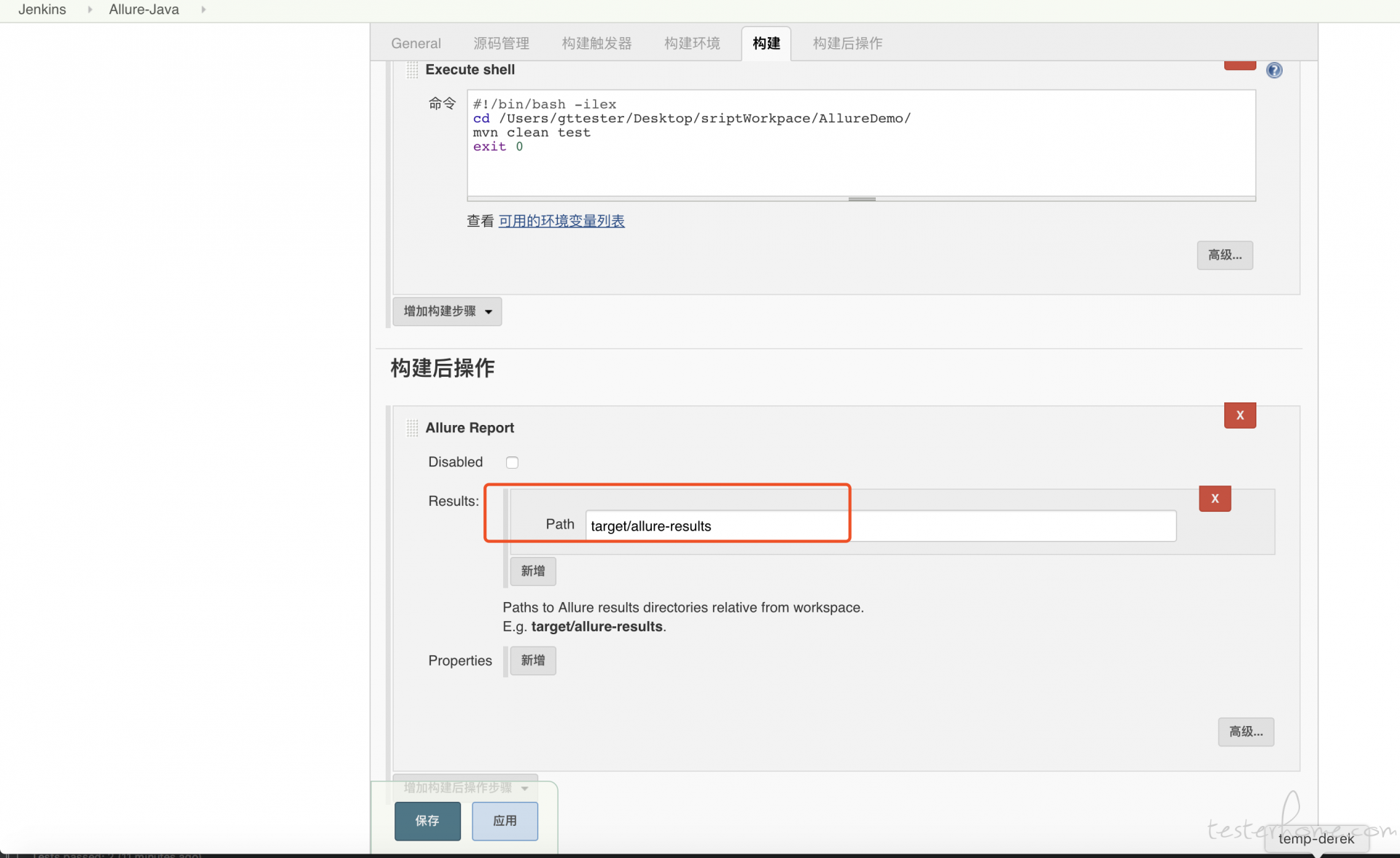Screen dimensions: 1400x858
Task: Delete the Allure Report post-build action
Action: (x=1240, y=416)
